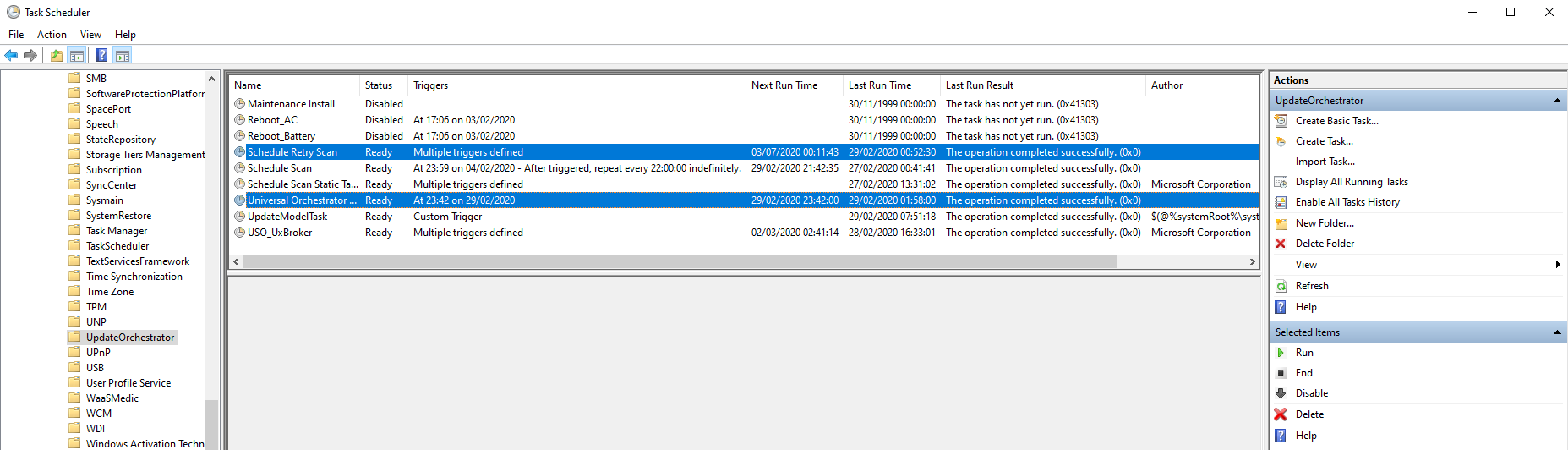Toggle the Show/Hide Console Tree button
The width and height of the screenshot is (1568, 450).
pyautogui.click(x=77, y=56)
